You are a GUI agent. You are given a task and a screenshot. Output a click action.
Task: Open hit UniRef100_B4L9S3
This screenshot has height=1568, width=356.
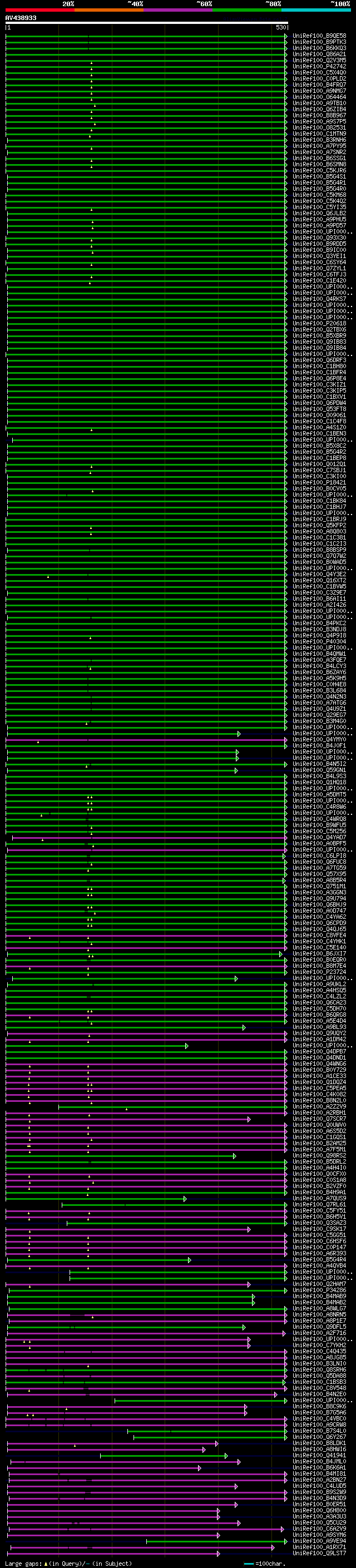point(319,776)
